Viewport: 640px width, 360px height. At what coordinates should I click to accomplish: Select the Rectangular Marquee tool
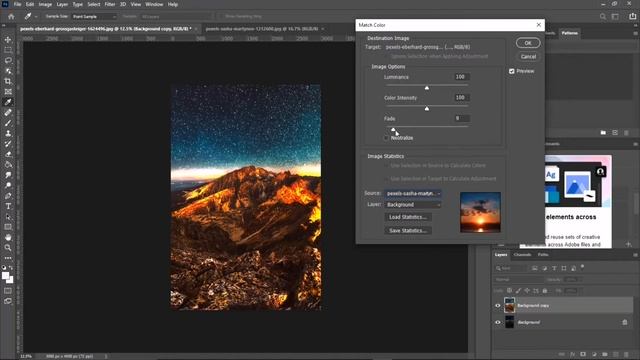8,50
